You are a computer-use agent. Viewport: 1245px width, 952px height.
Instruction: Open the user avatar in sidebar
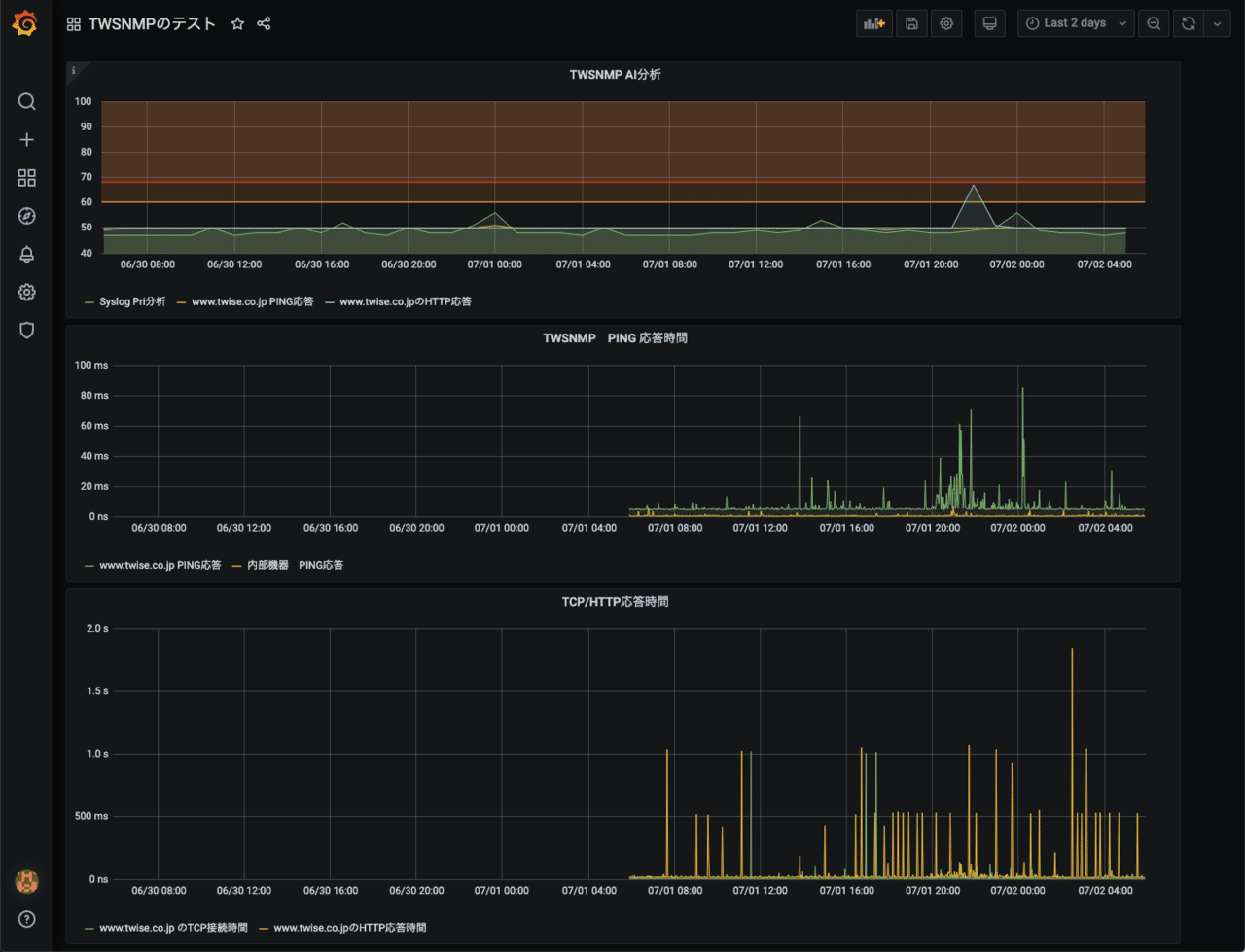coord(27,882)
